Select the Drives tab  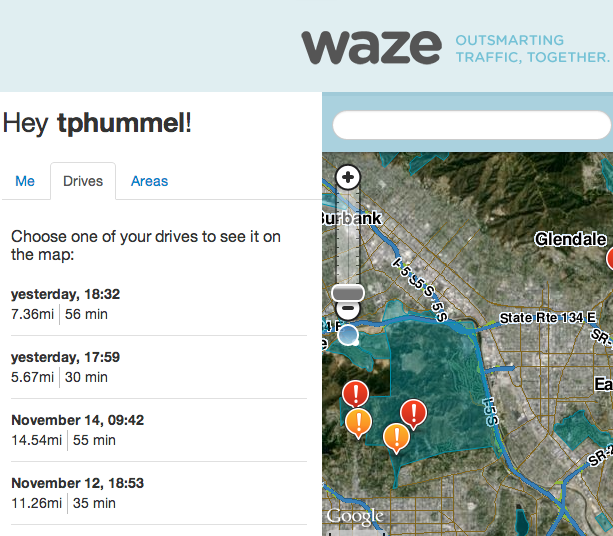83,181
